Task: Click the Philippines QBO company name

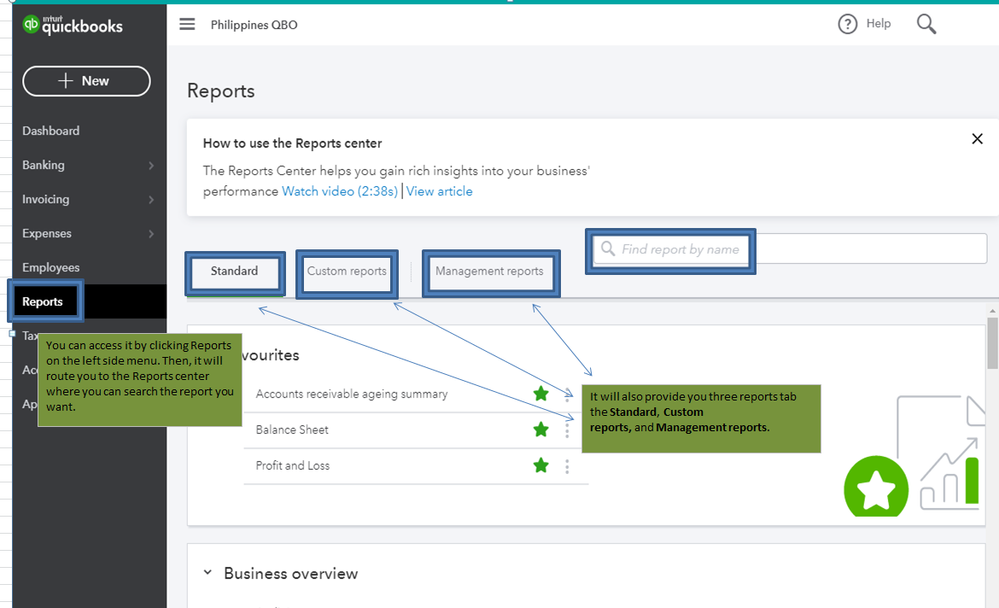Action: pos(254,25)
